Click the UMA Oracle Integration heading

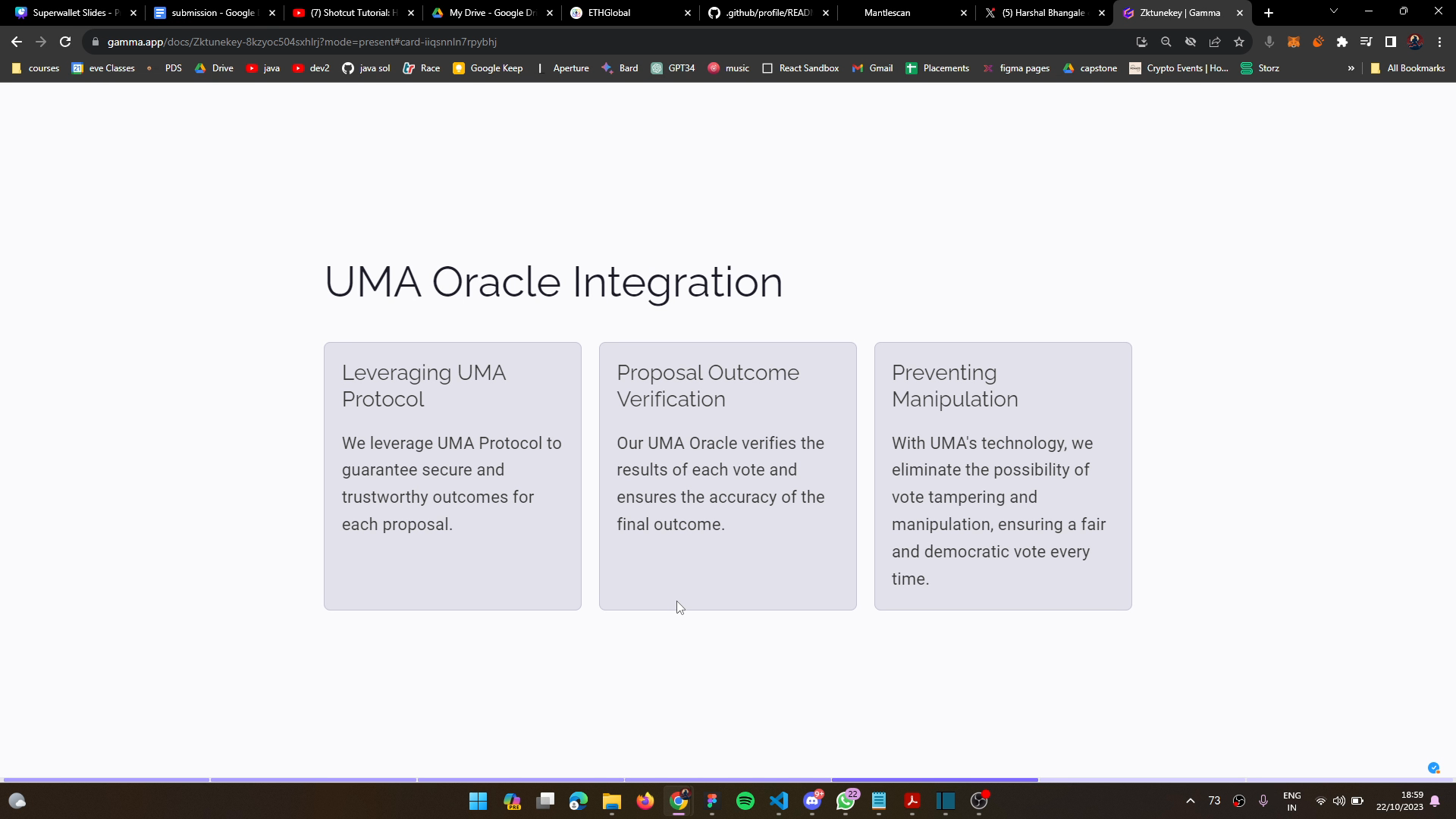click(554, 282)
